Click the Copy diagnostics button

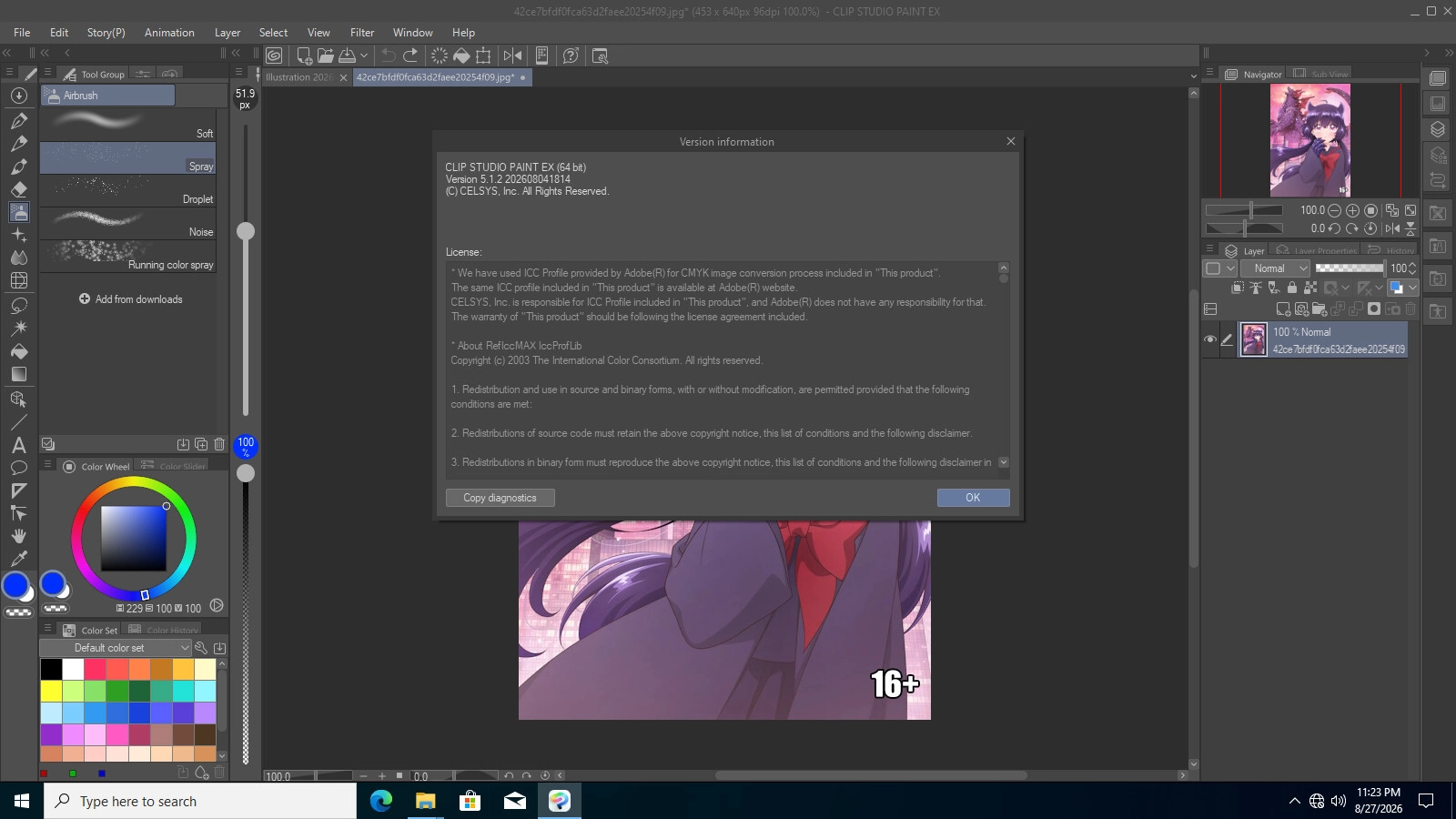click(x=500, y=498)
